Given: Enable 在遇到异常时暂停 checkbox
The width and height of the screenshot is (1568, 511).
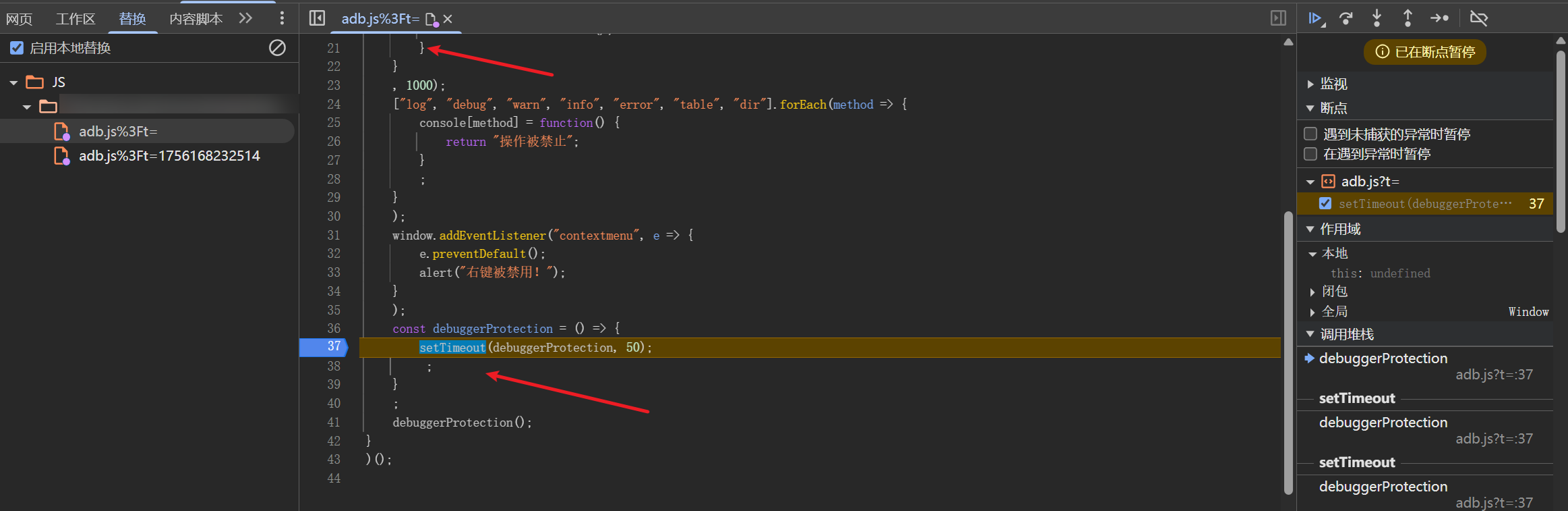Looking at the screenshot, I should click(1310, 154).
